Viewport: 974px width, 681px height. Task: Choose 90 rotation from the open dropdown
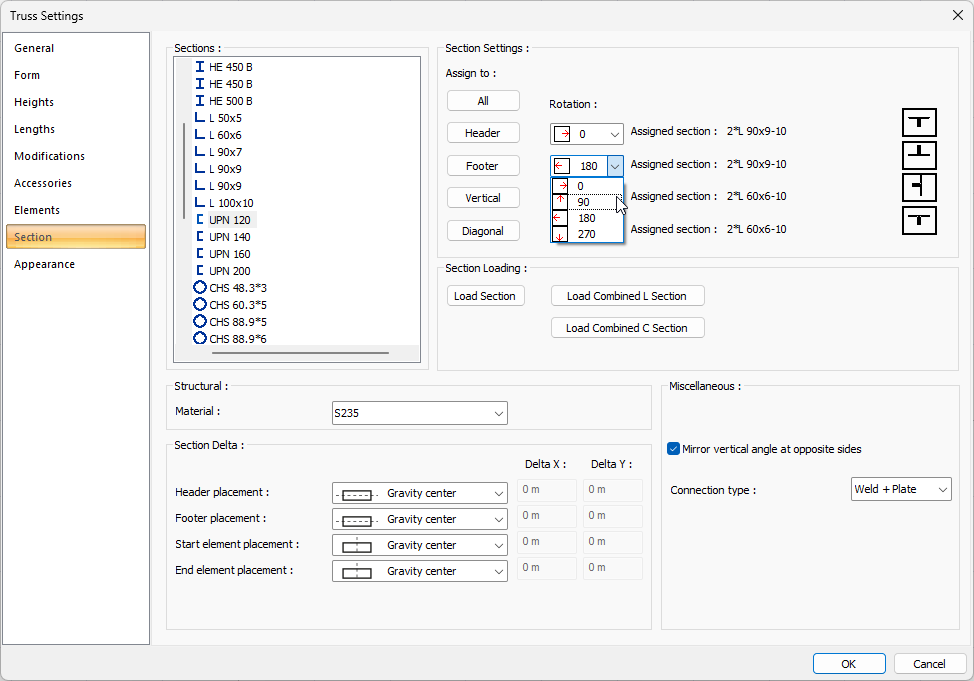(584, 202)
